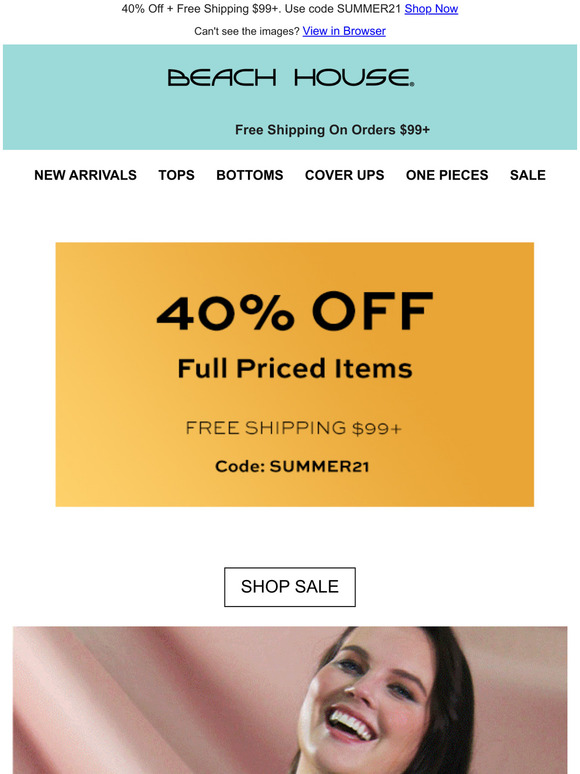The height and width of the screenshot is (774, 580).
Task: Click the pink draped fabric in photo
Action: click(123, 701)
